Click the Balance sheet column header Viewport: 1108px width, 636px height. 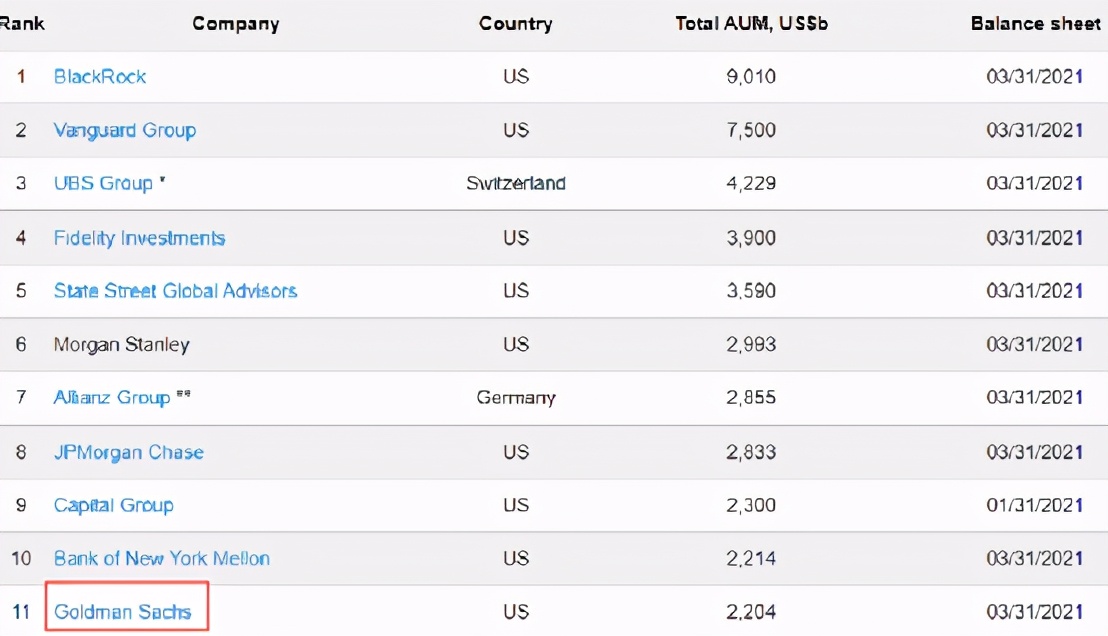[1035, 23]
